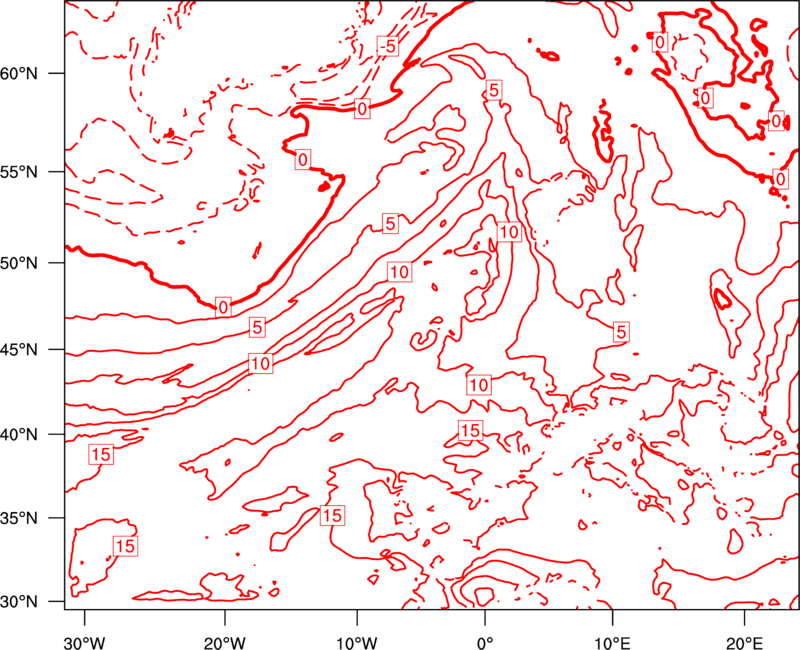Click the 20°E longitude axis label
This screenshot has height=650, width=800.
(744, 643)
